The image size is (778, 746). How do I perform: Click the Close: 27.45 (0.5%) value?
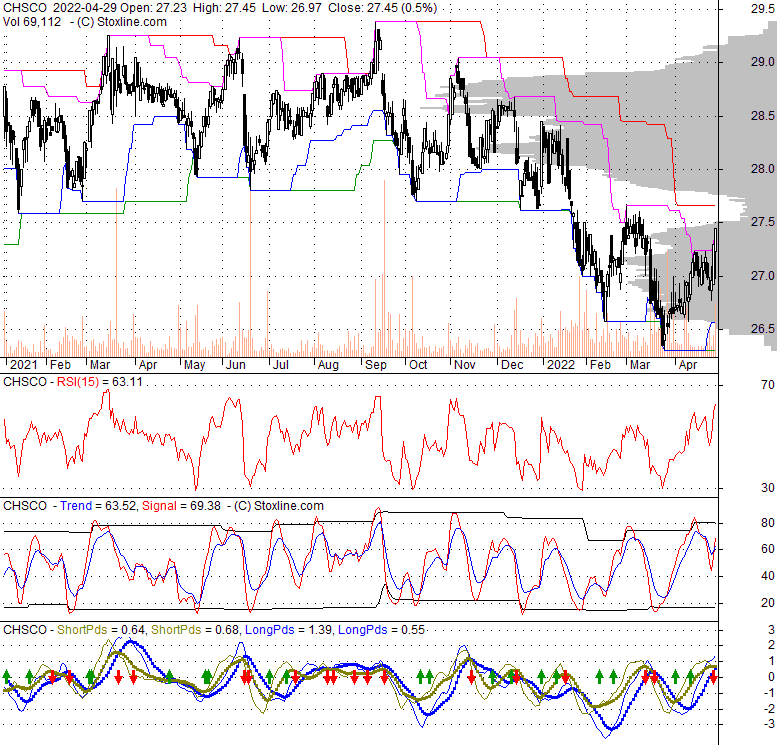click(382, 8)
